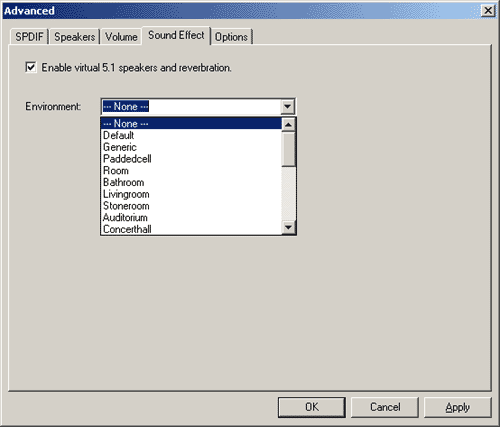This screenshot has height=427, width=500.
Task: Go to the Volume tab
Action: click(x=121, y=37)
